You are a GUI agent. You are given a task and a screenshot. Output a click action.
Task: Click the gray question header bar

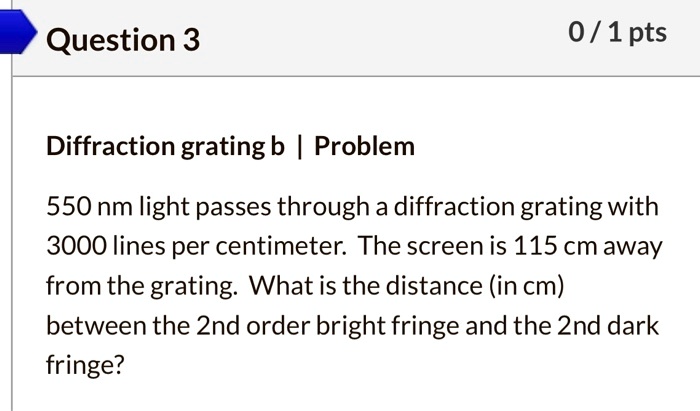(x=356, y=38)
